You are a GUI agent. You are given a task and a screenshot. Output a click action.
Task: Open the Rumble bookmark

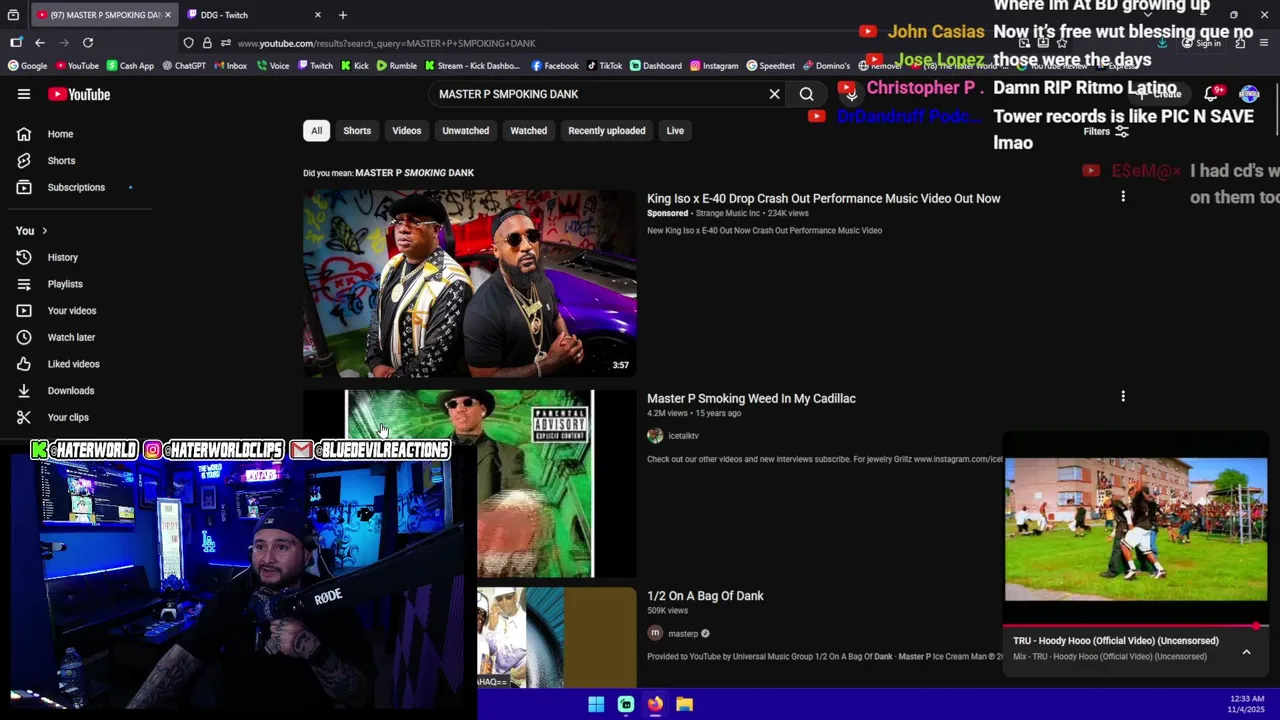pos(396,66)
